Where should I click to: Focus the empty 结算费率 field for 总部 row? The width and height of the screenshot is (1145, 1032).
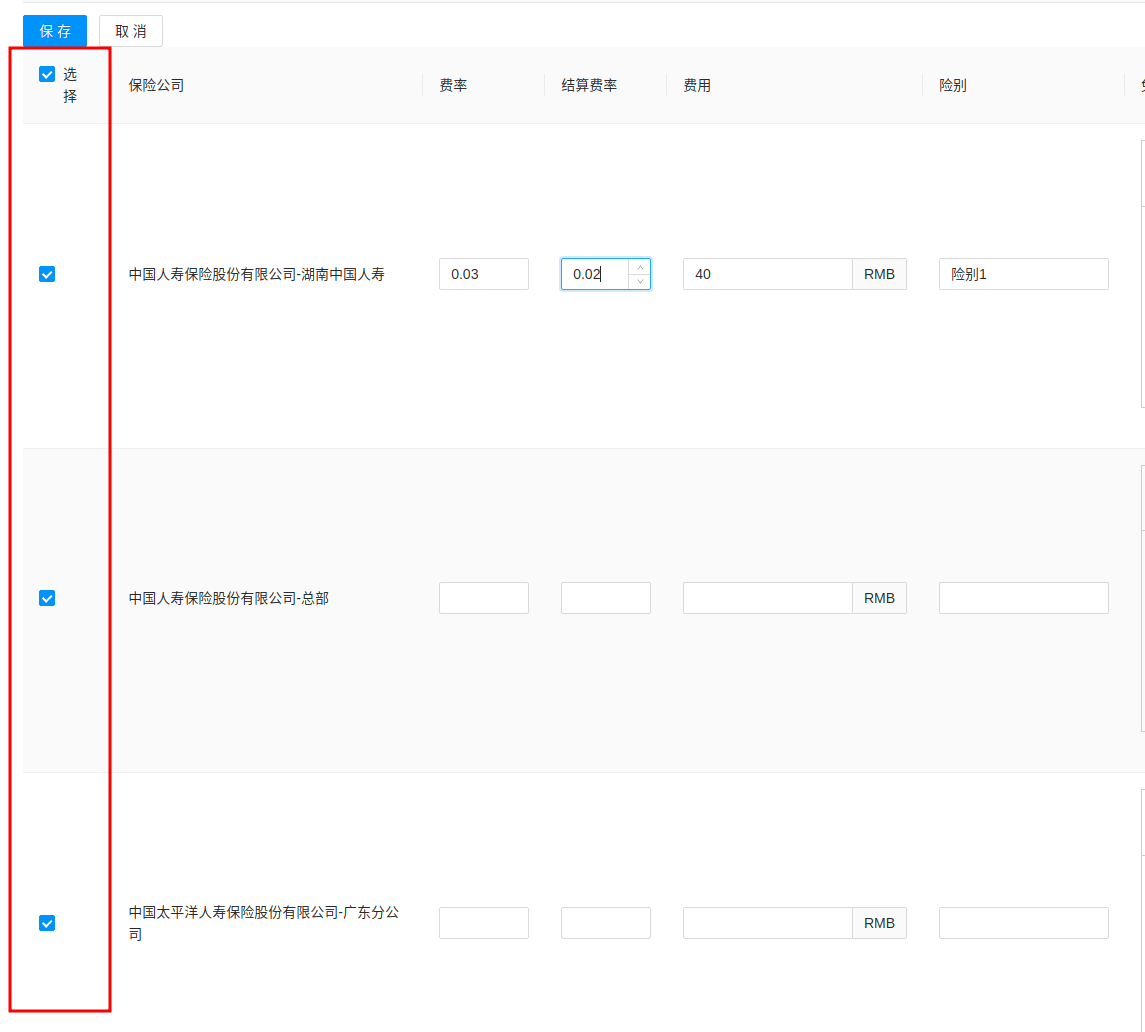605,598
